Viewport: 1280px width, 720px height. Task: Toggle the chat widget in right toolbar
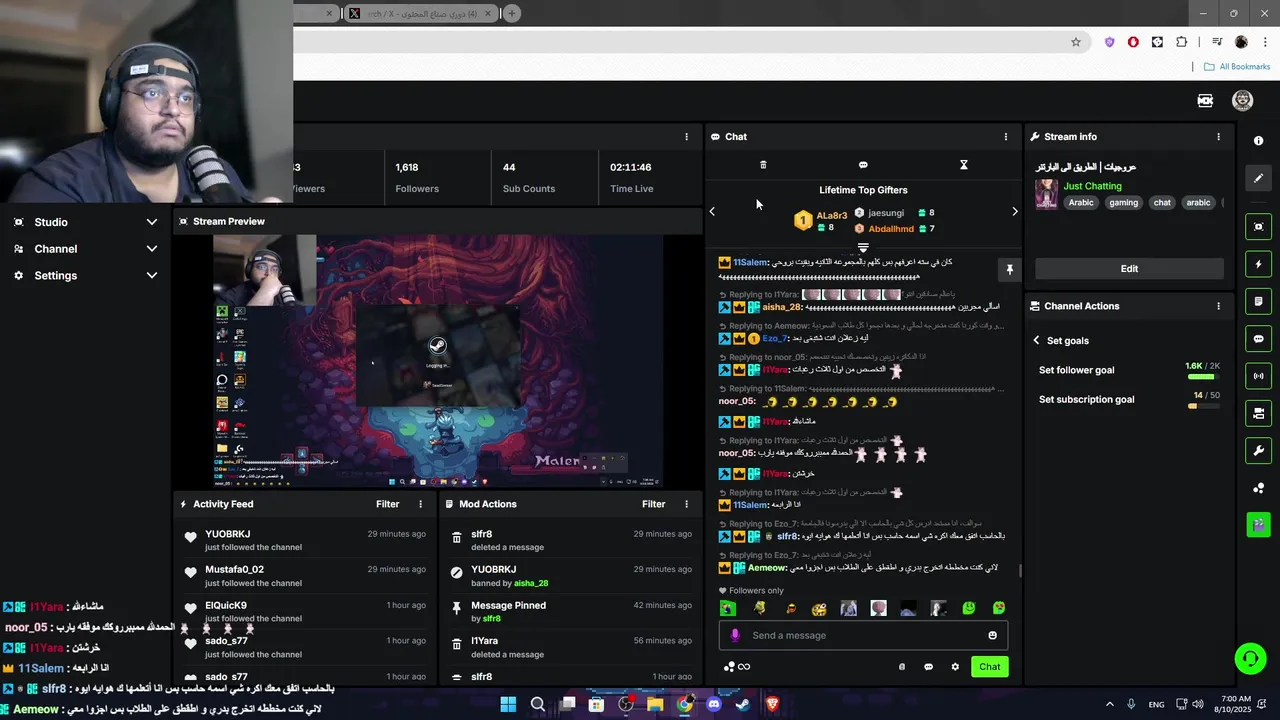(x=1259, y=339)
